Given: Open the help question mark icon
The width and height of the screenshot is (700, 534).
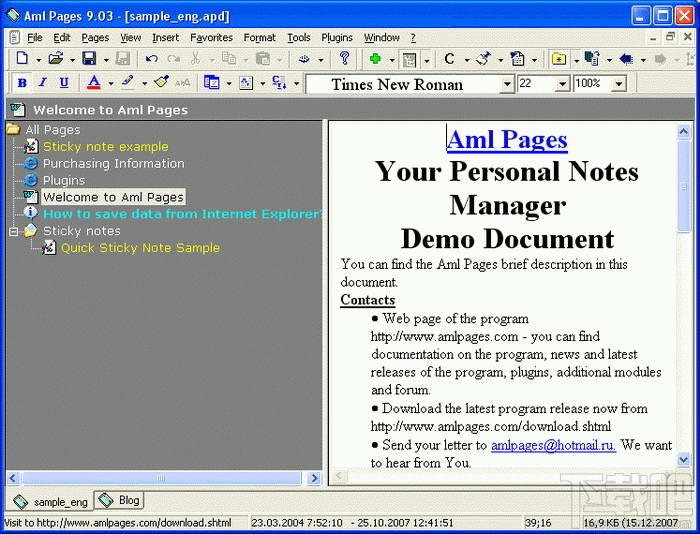Looking at the screenshot, I should (x=344, y=58).
